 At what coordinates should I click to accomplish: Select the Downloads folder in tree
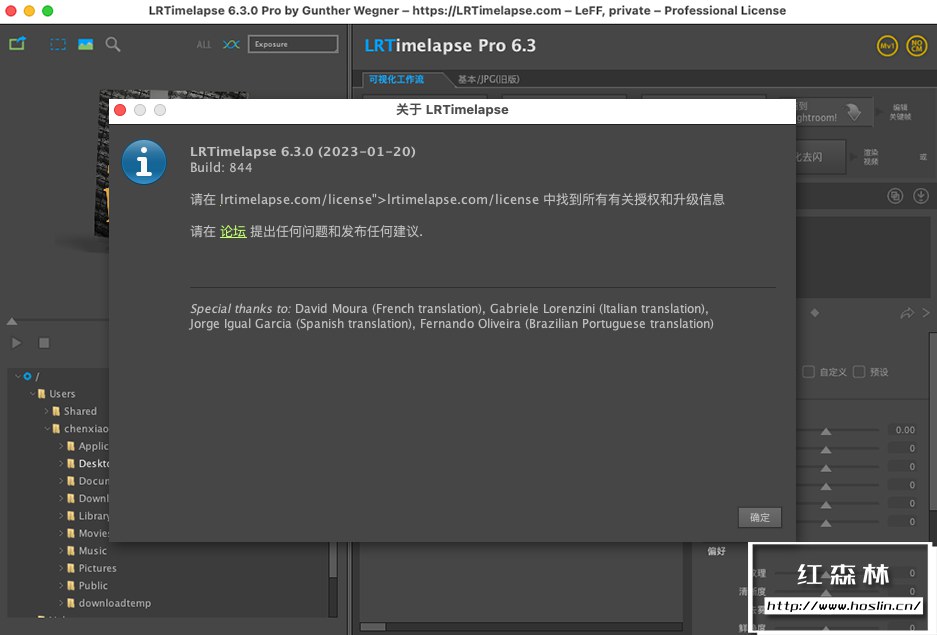94,498
